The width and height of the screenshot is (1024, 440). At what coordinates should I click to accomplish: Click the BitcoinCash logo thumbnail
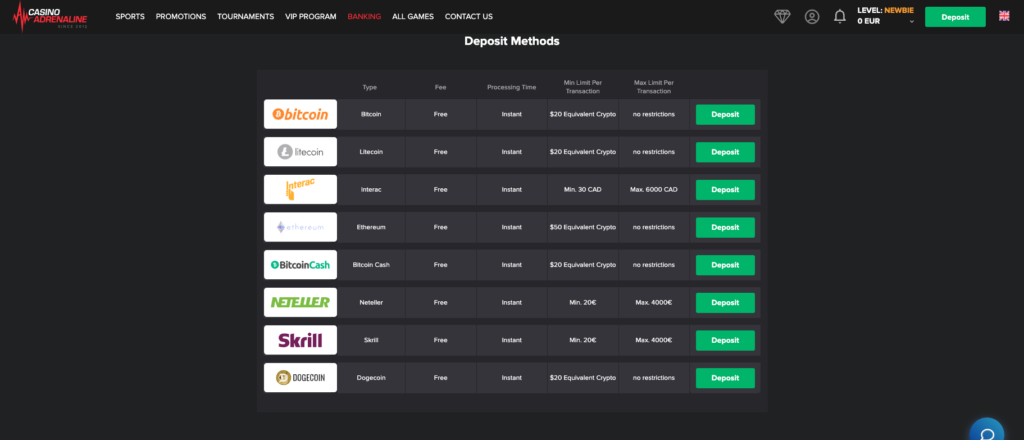(300, 265)
